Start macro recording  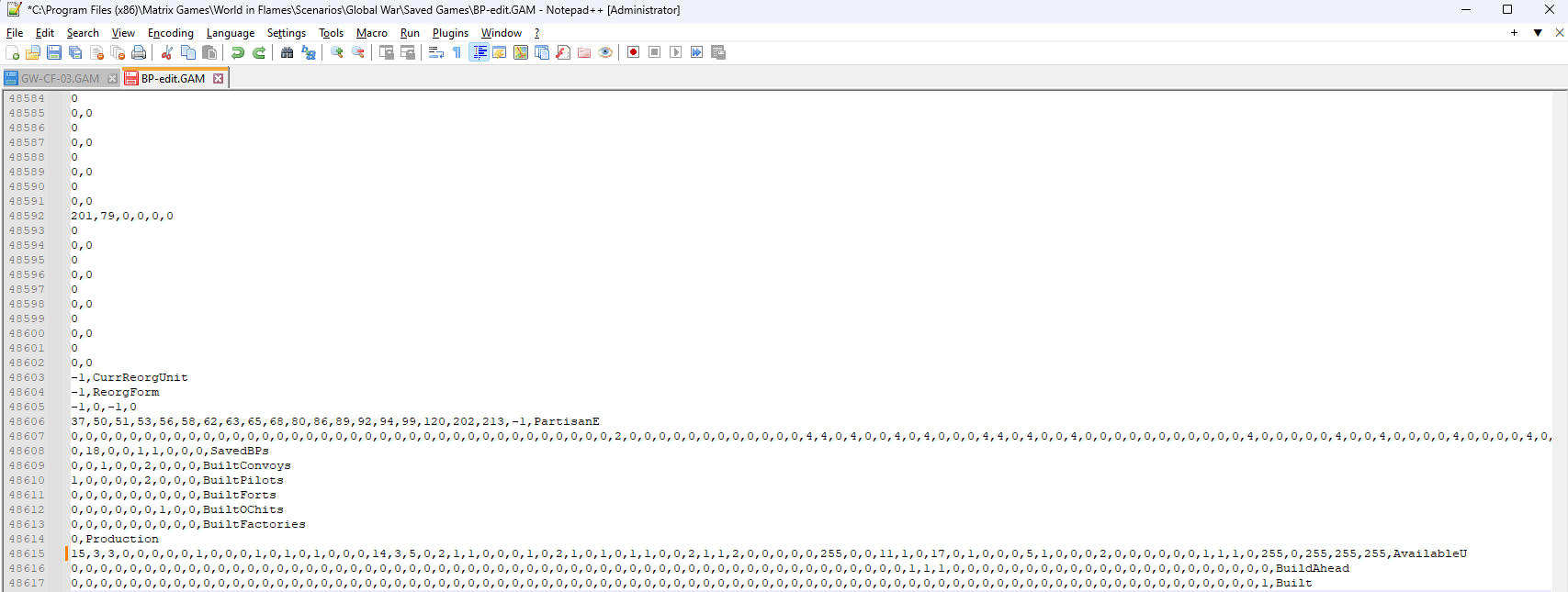[x=634, y=52]
